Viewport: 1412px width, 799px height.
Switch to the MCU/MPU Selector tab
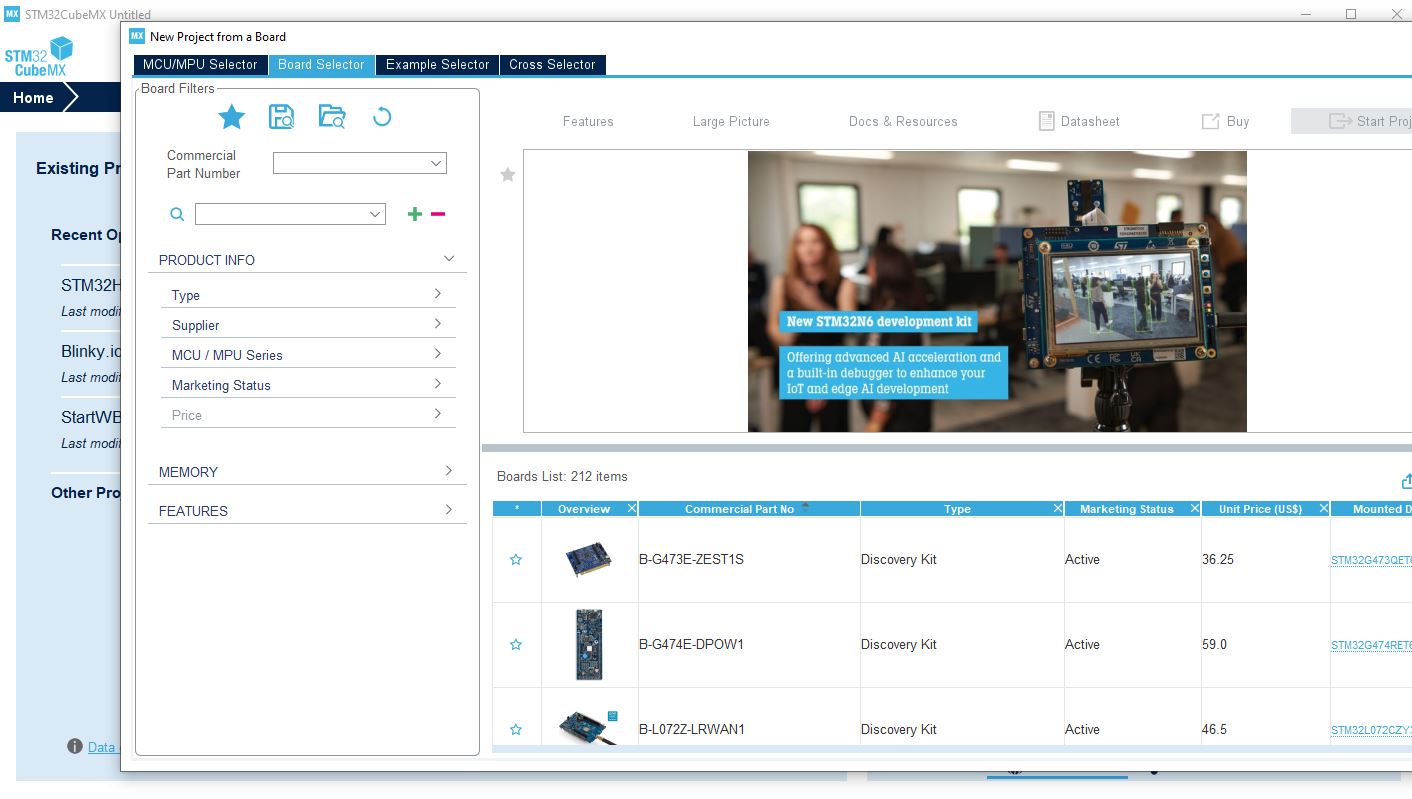point(200,65)
